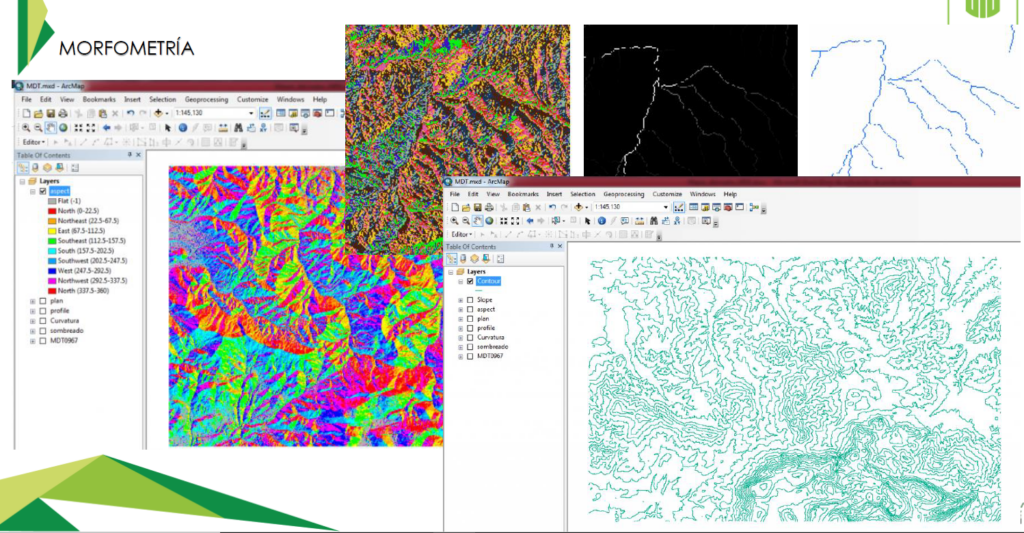The image size is (1024, 533).
Task: Select Identify tool in right ArcMap window
Action: [601, 221]
